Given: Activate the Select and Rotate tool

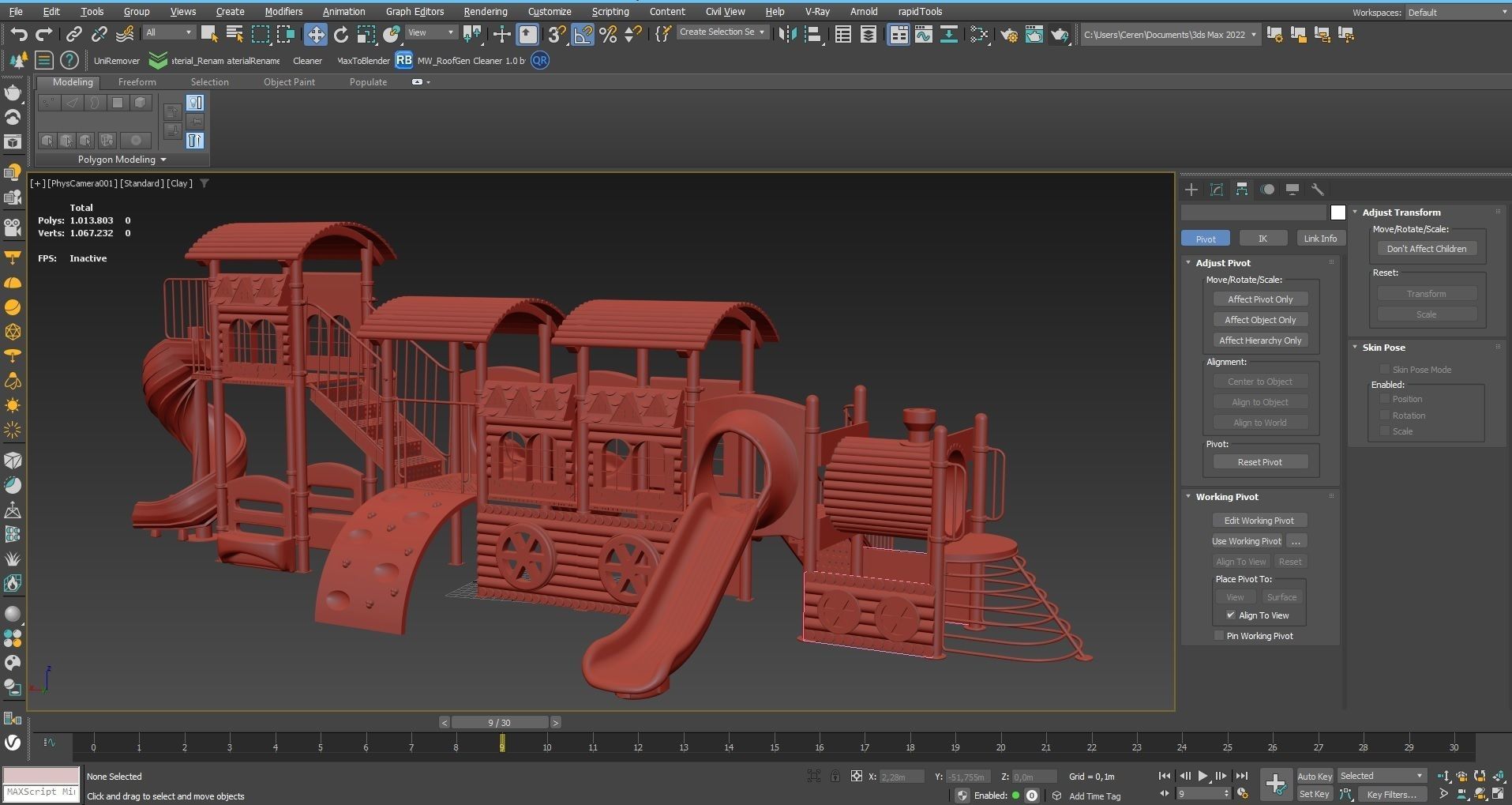Looking at the screenshot, I should pyautogui.click(x=341, y=34).
